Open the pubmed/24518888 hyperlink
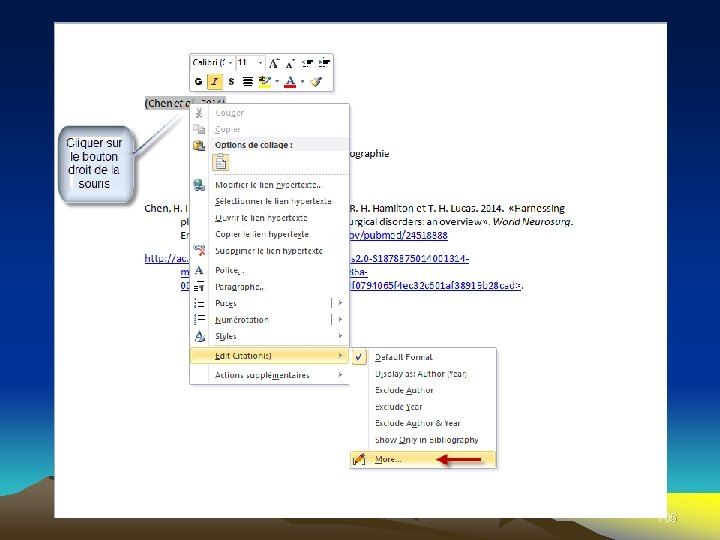Viewport: 720px width, 540px height. point(398,235)
